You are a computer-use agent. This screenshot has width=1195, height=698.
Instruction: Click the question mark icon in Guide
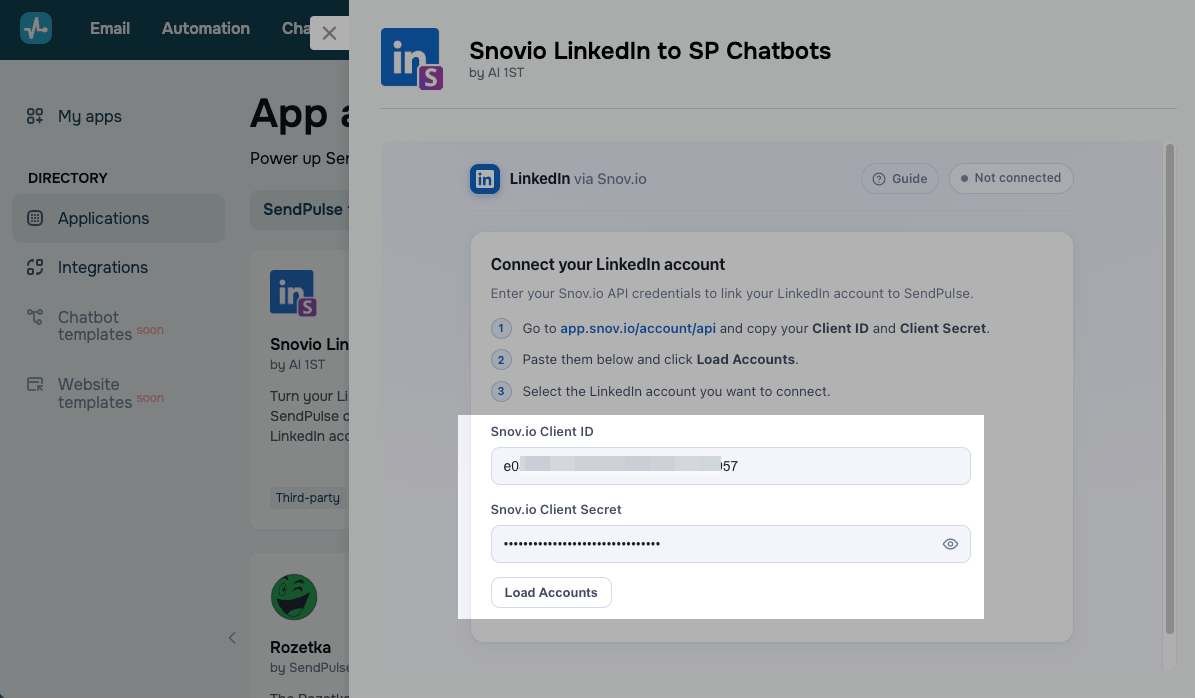click(x=879, y=179)
